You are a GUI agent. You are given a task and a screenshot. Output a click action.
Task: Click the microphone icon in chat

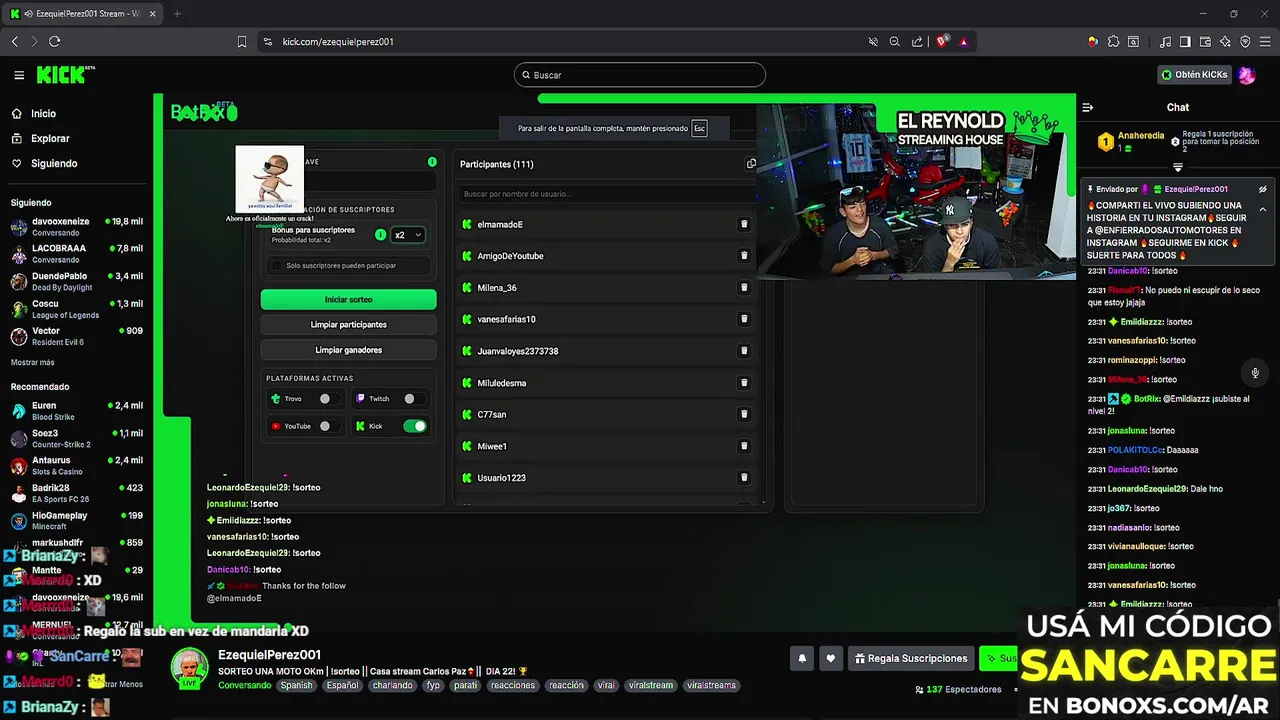[x=1255, y=373]
